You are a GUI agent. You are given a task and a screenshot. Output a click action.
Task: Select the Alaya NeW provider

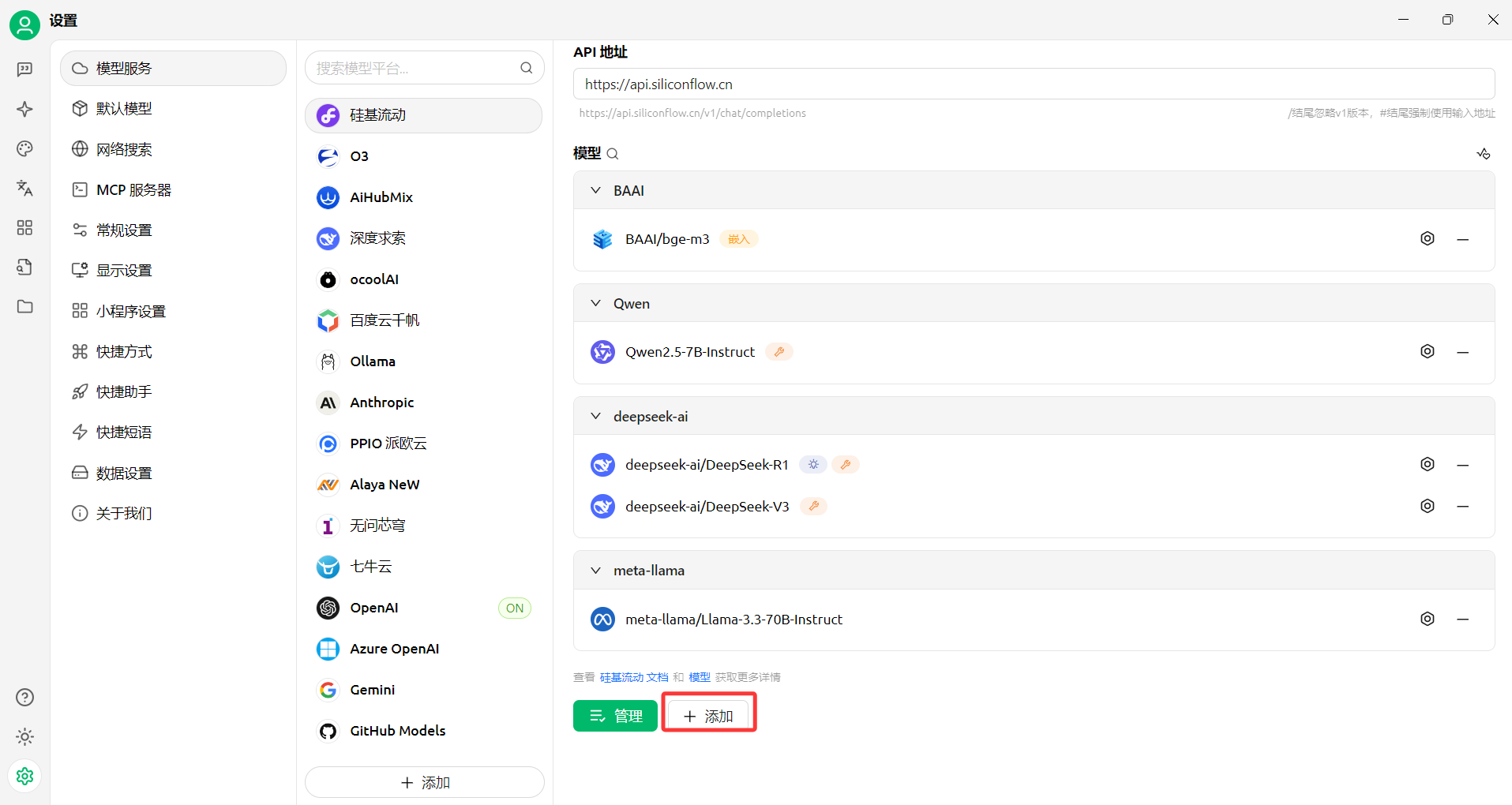coord(424,485)
